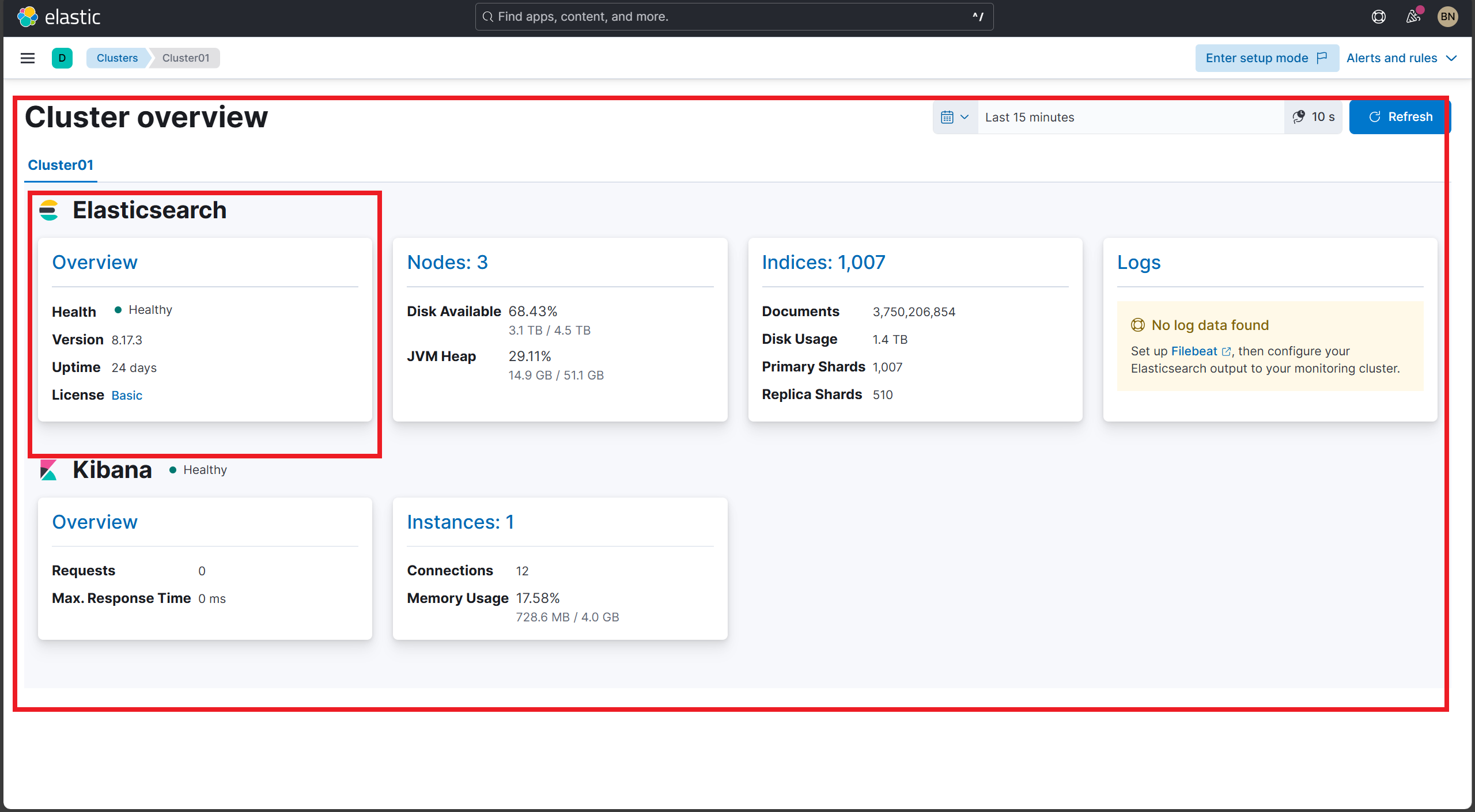Toggle the 10 s auto-refresh interval
The width and height of the screenshot is (1475, 812).
click(1314, 117)
